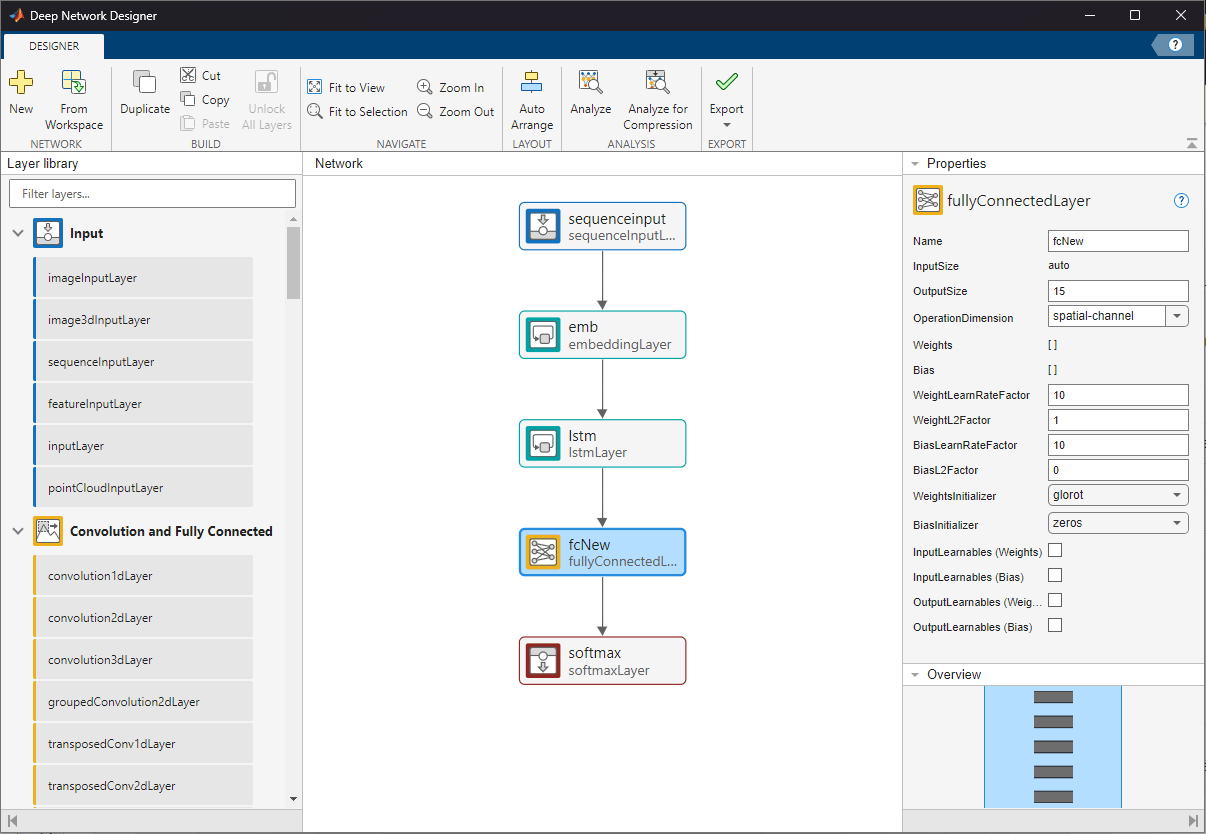
Task: Click the New network icon
Action: coord(21,84)
